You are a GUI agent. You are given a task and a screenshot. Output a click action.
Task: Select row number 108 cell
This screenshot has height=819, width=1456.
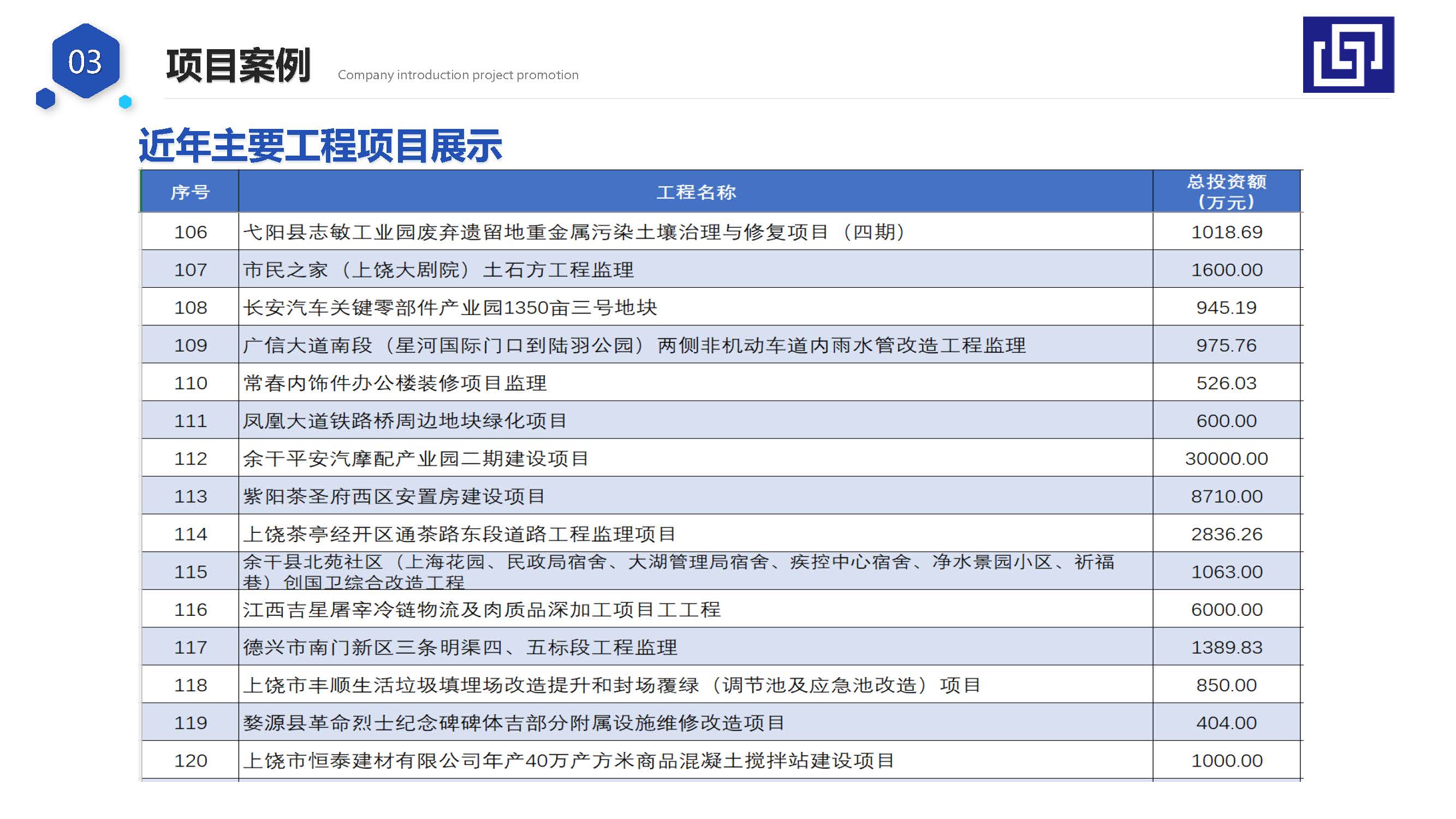pyautogui.click(x=190, y=307)
